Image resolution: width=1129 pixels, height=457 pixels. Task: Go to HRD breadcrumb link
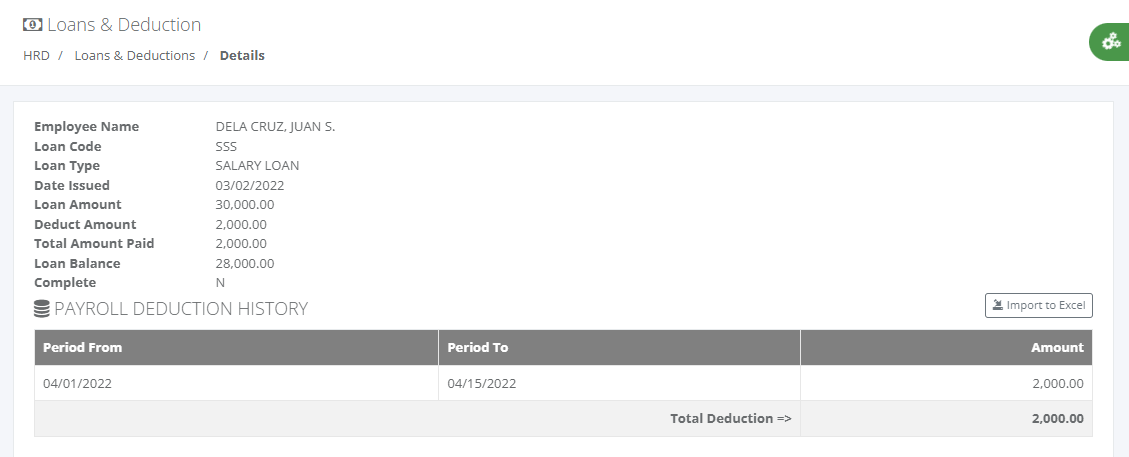pyautogui.click(x=36, y=55)
